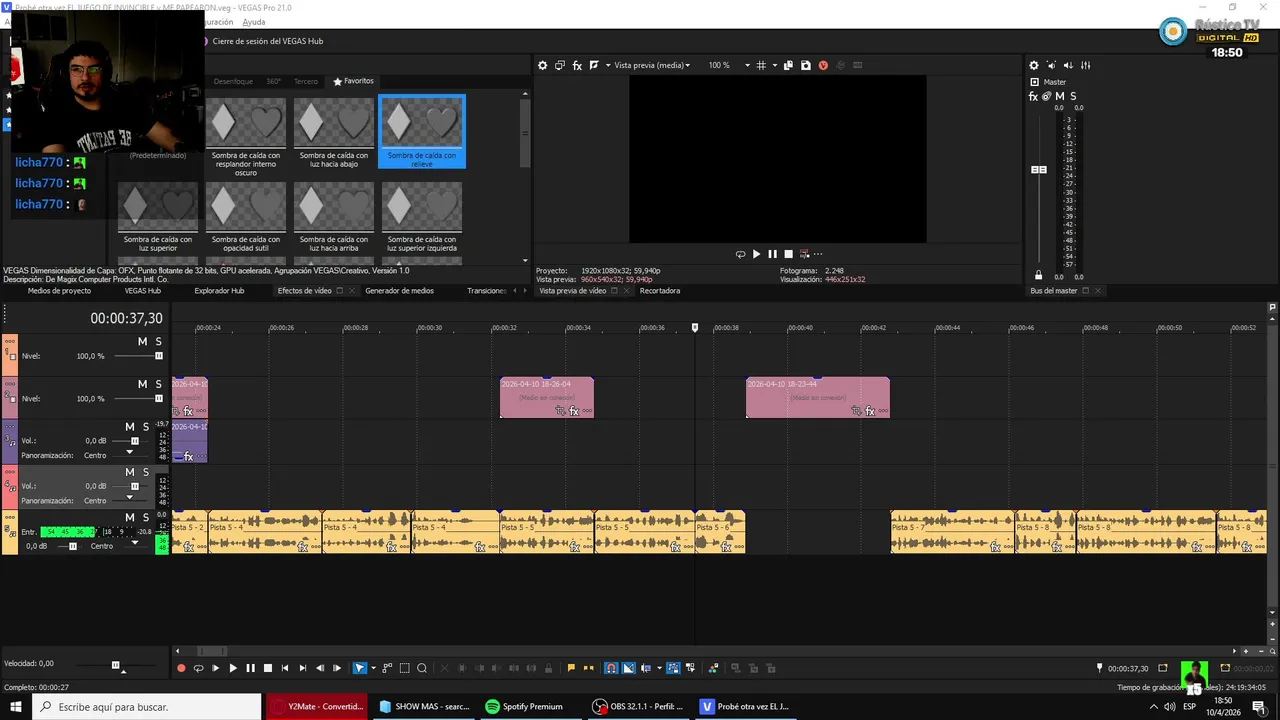Select the Zoom edit tool magnifier
Viewport: 1280px width, 720px height.
coord(422,668)
